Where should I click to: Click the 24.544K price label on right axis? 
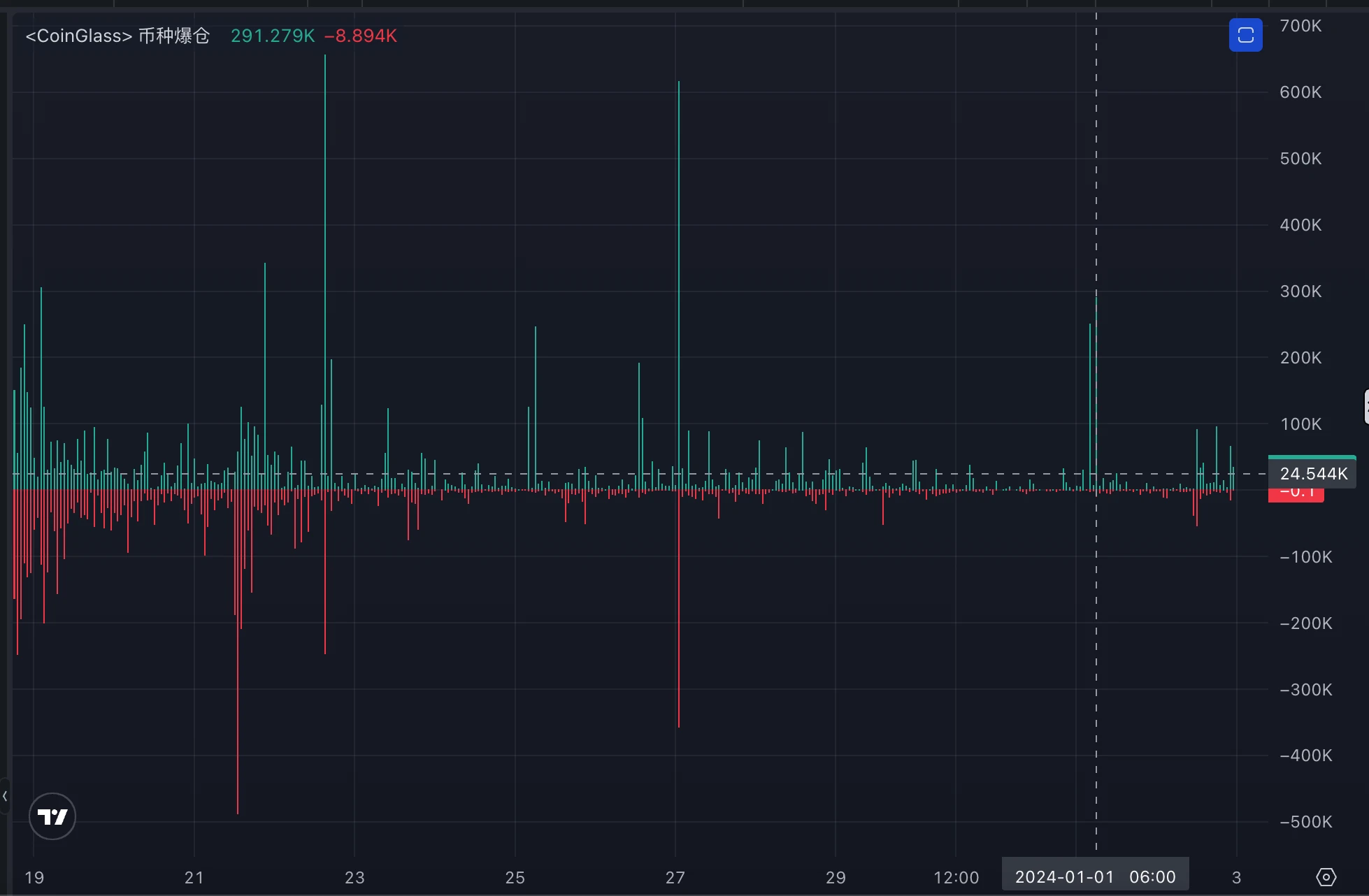[1313, 473]
